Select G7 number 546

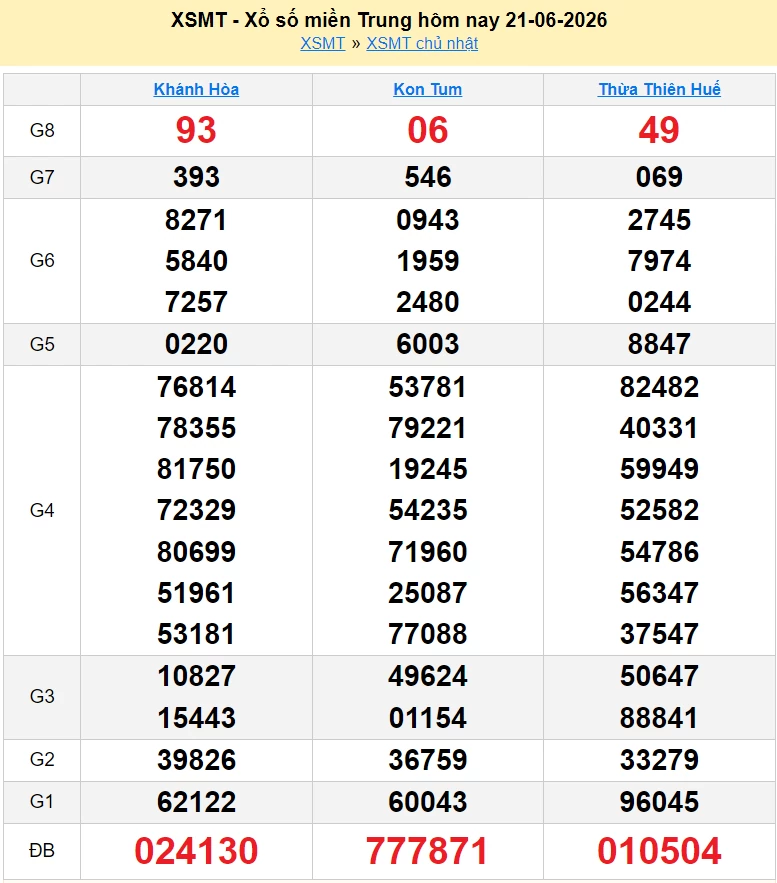click(428, 177)
